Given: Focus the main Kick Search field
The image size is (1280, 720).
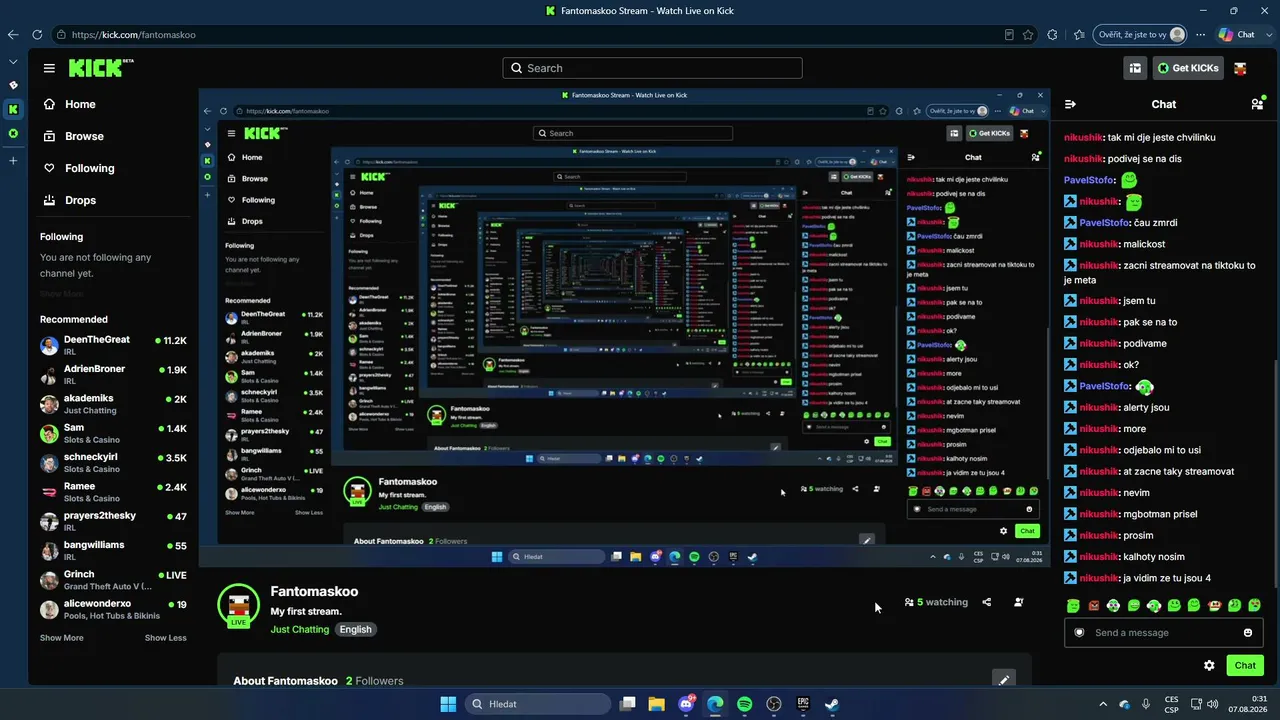Looking at the screenshot, I should pyautogui.click(x=652, y=68).
